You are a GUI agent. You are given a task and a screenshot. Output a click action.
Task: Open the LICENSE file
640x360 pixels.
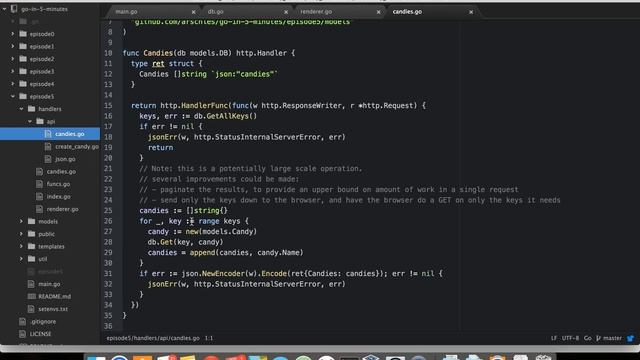pyautogui.click(x=40, y=334)
